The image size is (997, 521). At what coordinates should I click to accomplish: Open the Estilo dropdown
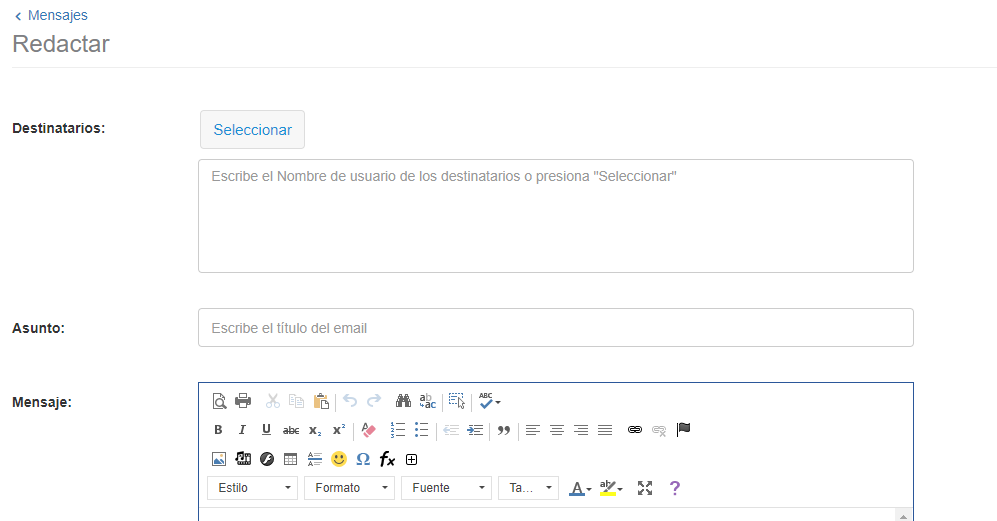252,488
